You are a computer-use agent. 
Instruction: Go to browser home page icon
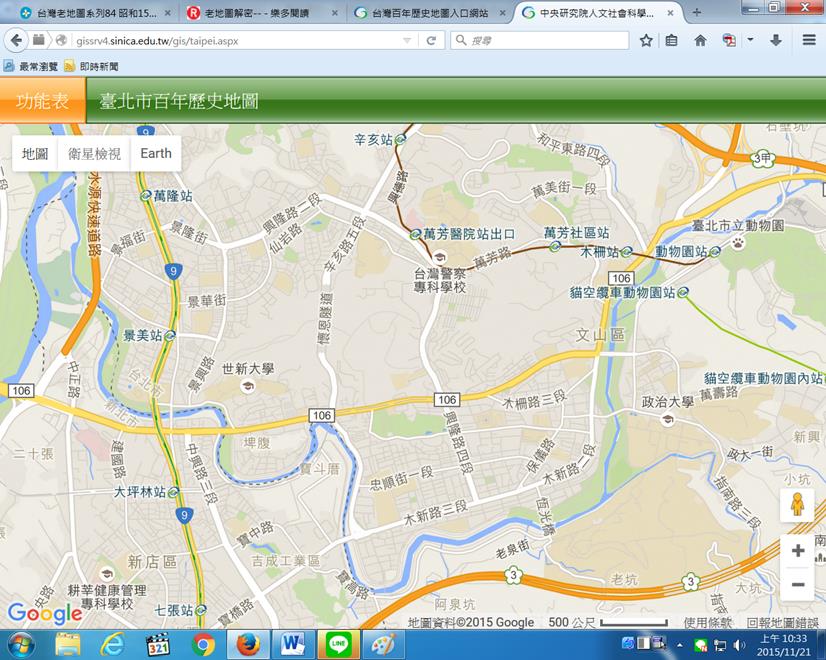(700, 41)
